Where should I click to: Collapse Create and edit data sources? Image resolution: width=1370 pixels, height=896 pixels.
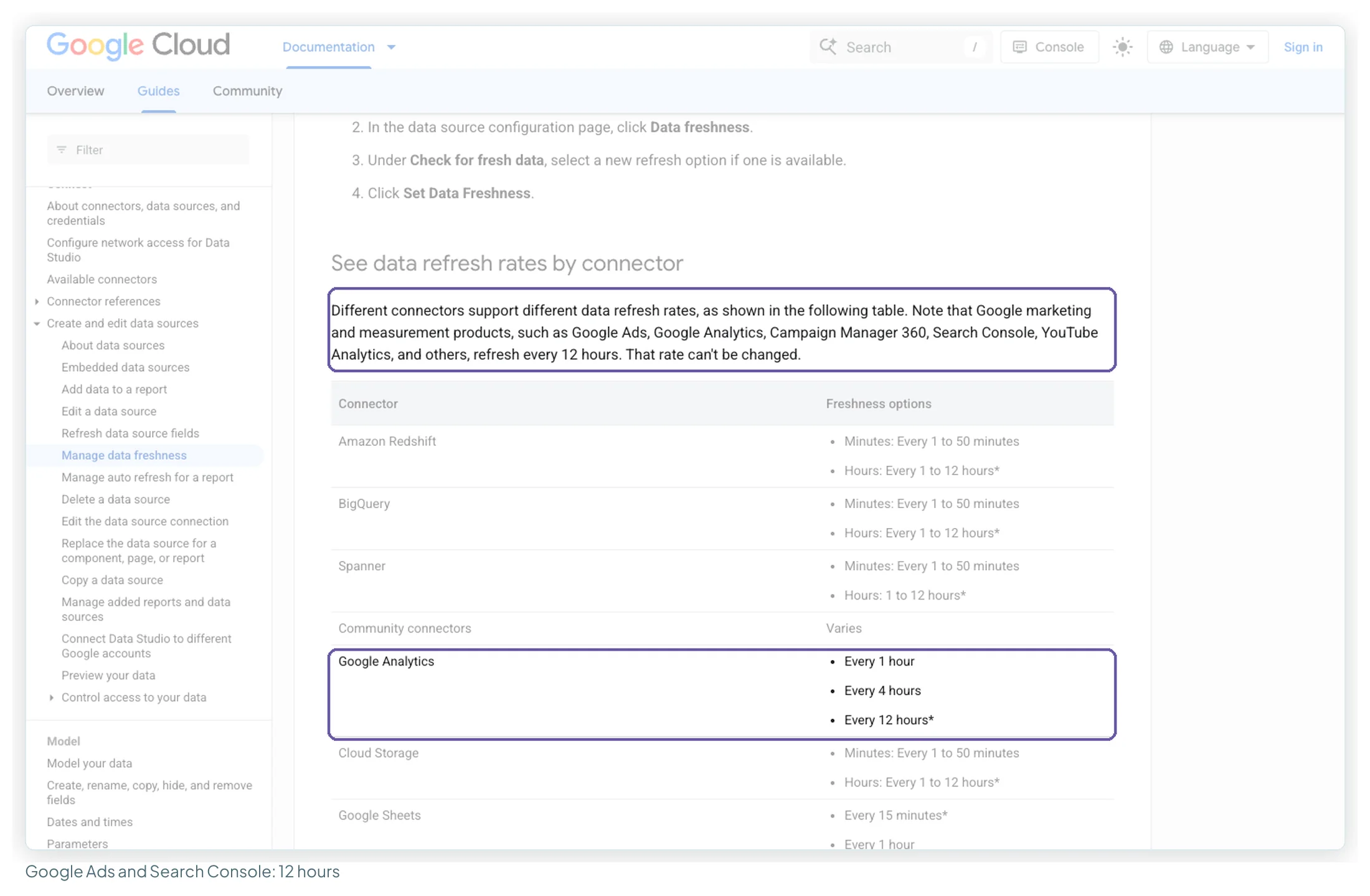pyautogui.click(x=37, y=323)
